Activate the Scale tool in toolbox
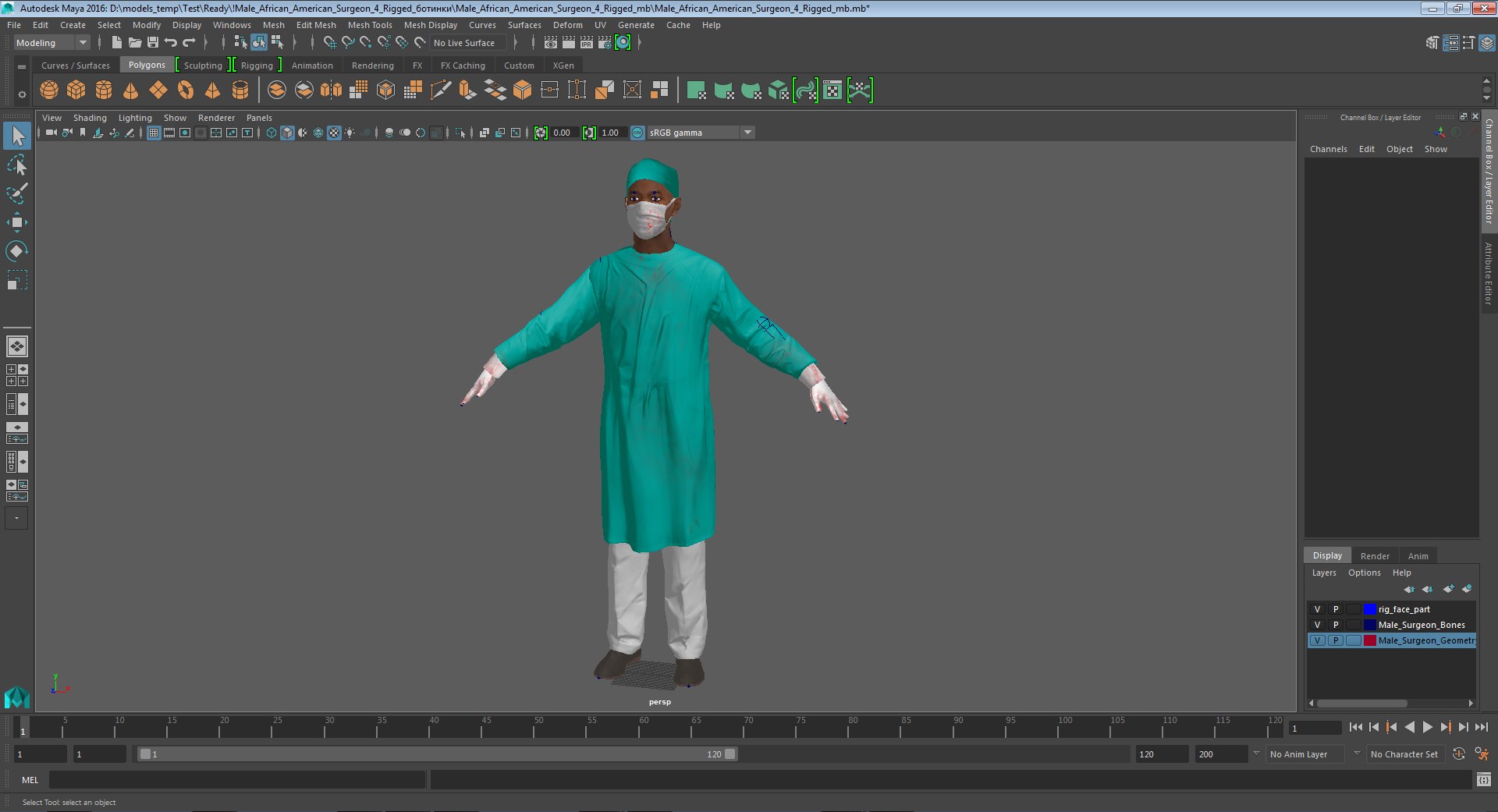The image size is (1498, 812). coord(17,279)
